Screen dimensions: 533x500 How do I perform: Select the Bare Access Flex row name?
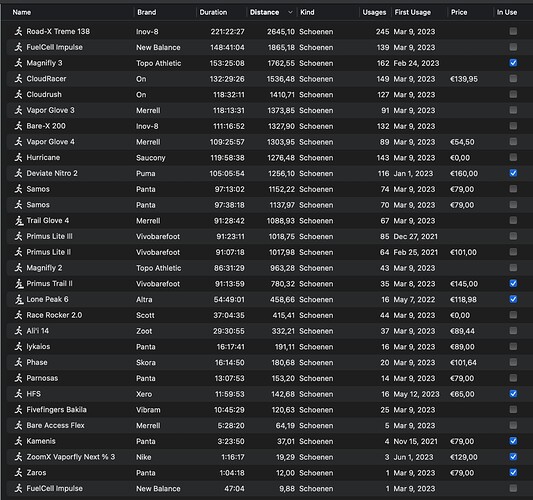tap(55, 425)
